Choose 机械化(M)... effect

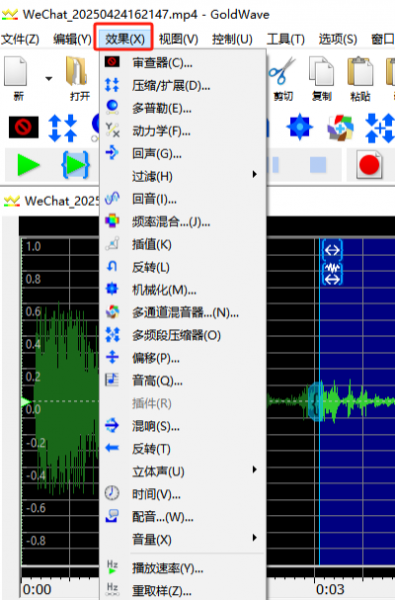pyautogui.click(x=183, y=290)
